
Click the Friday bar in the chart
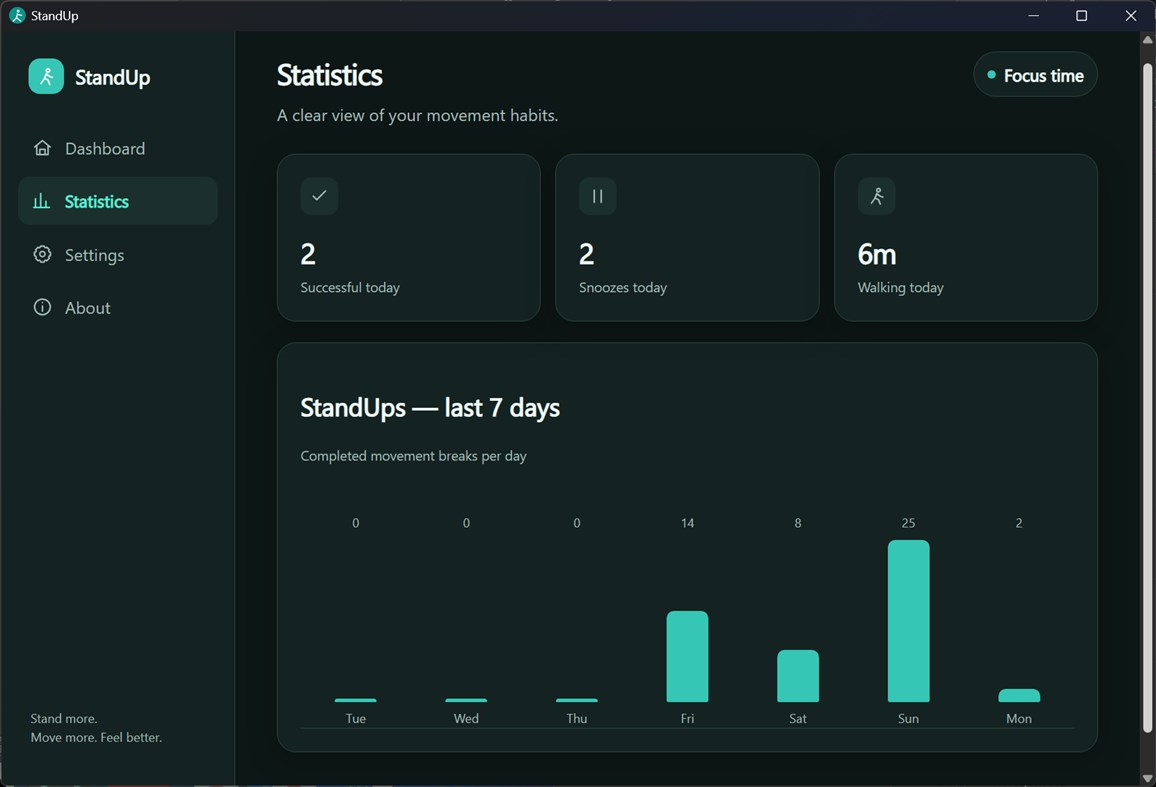point(687,656)
